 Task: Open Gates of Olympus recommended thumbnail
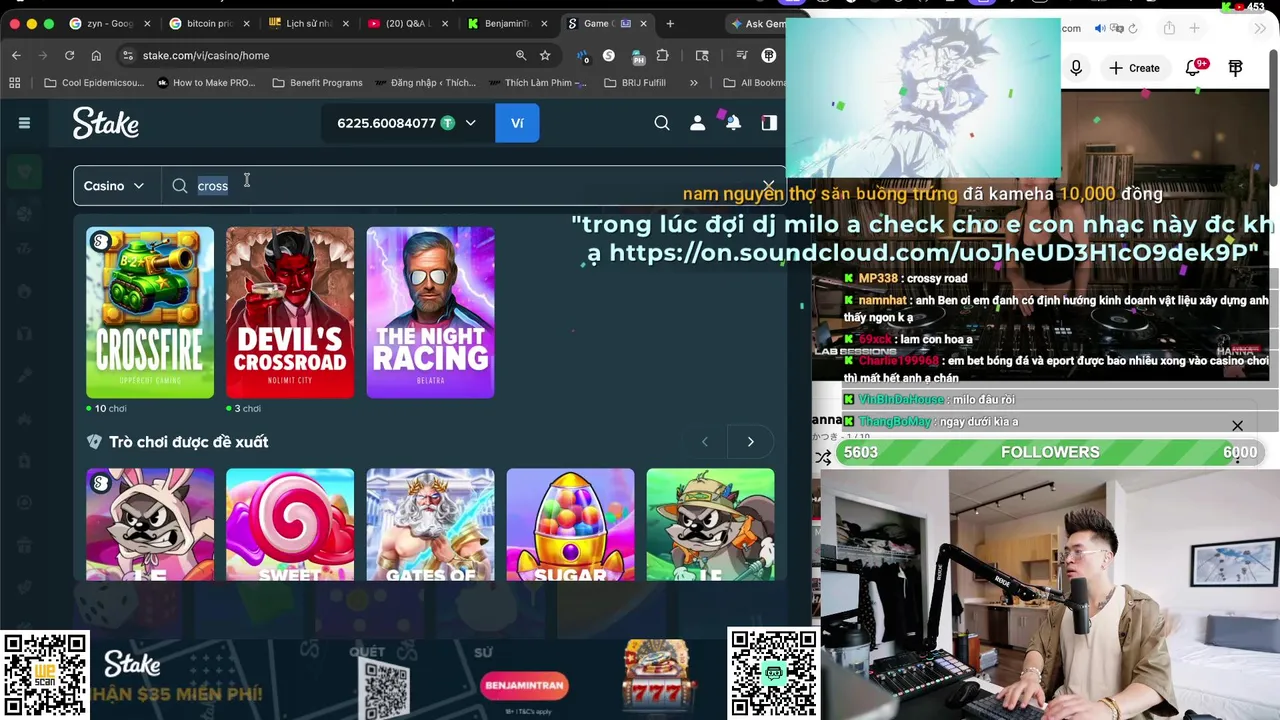click(x=430, y=524)
